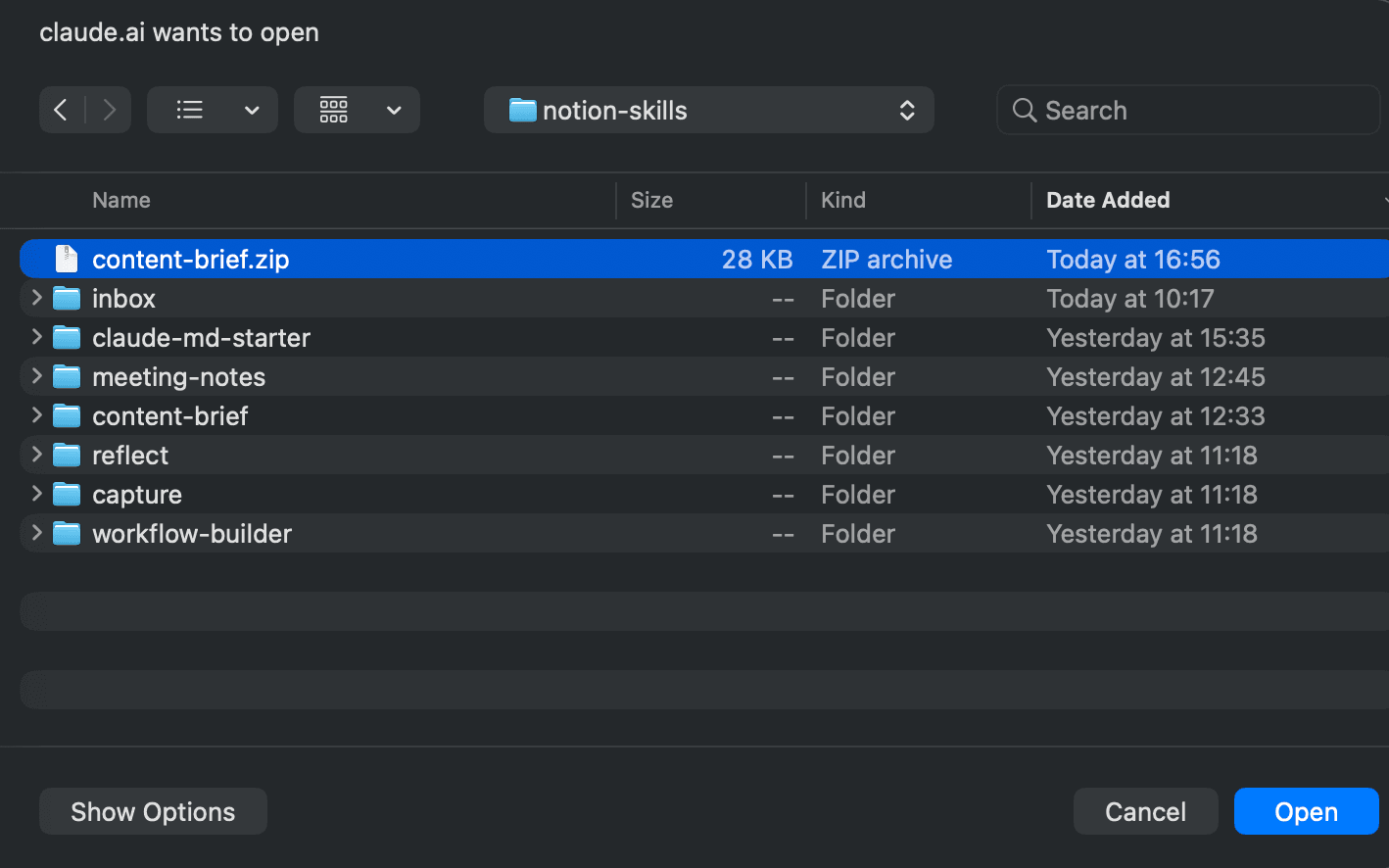Click the Today at 10:17 date
Image resolution: width=1389 pixels, height=868 pixels.
tap(1130, 298)
